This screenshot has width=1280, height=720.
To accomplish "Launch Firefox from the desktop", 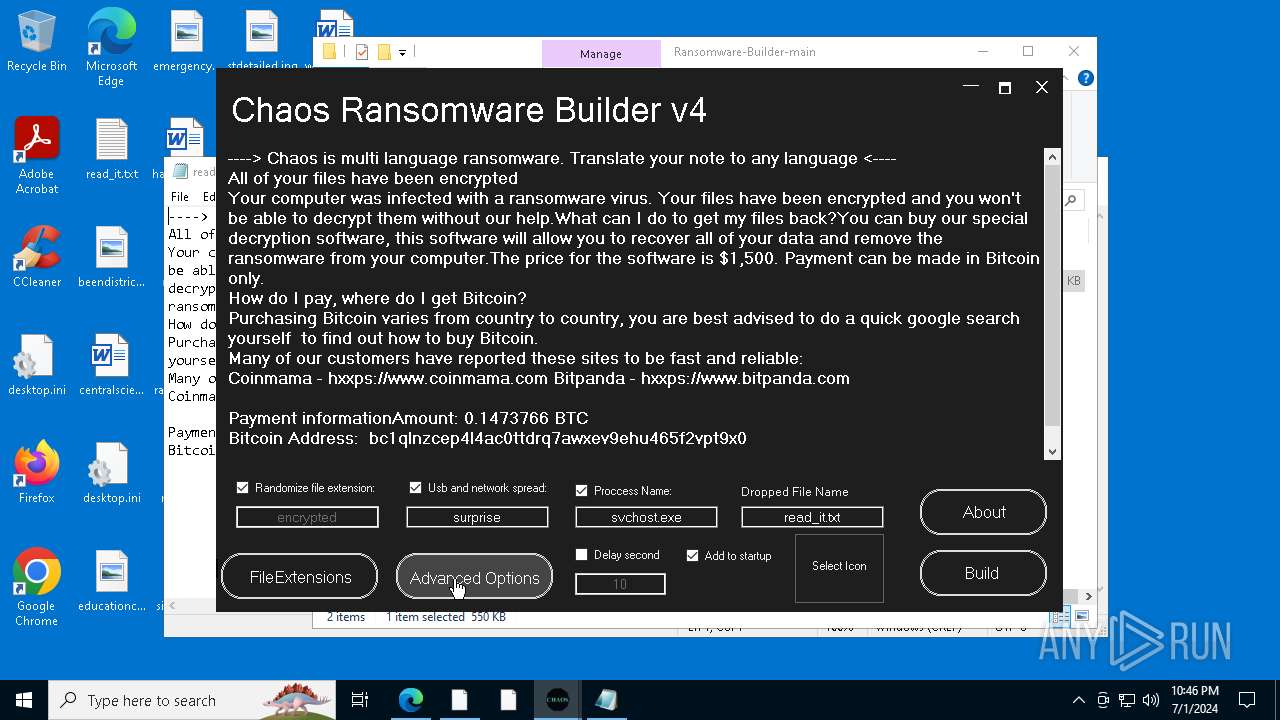I will 37,473.
